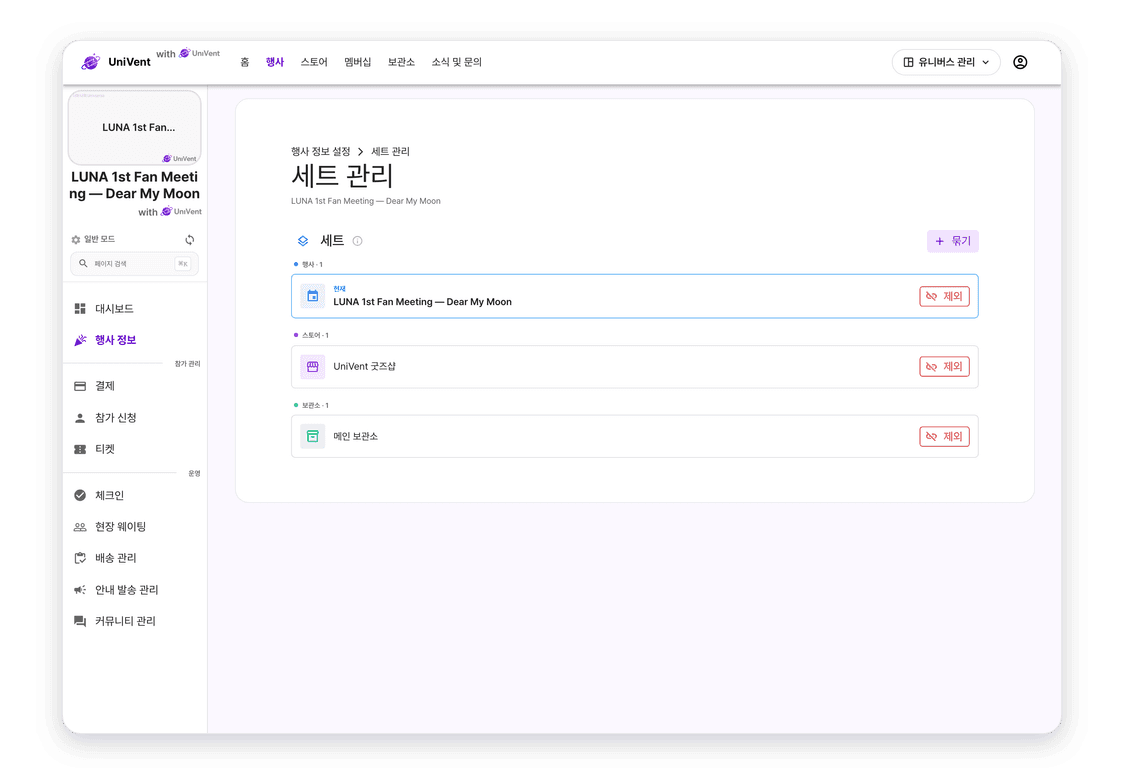Click the 행사 정보 party popper icon
This screenshot has width=1130, height=776.
80,340
